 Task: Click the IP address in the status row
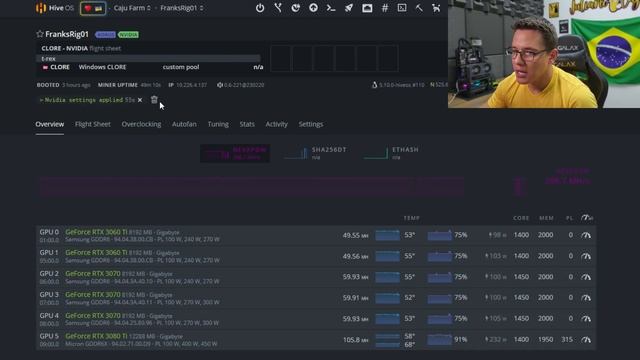(191, 85)
